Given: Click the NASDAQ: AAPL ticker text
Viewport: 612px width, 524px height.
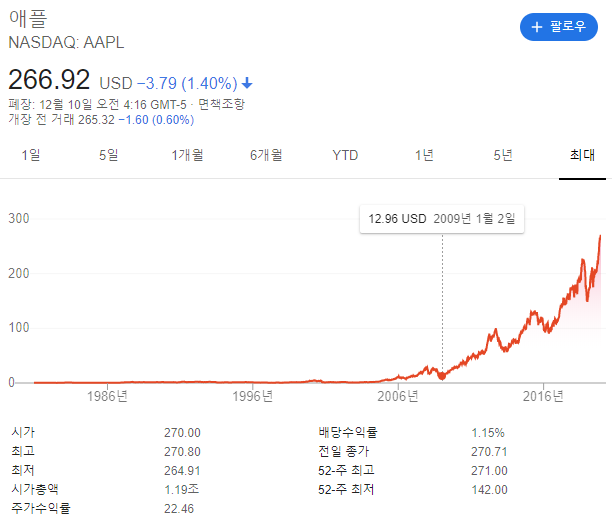Looking at the screenshot, I should [66, 43].
